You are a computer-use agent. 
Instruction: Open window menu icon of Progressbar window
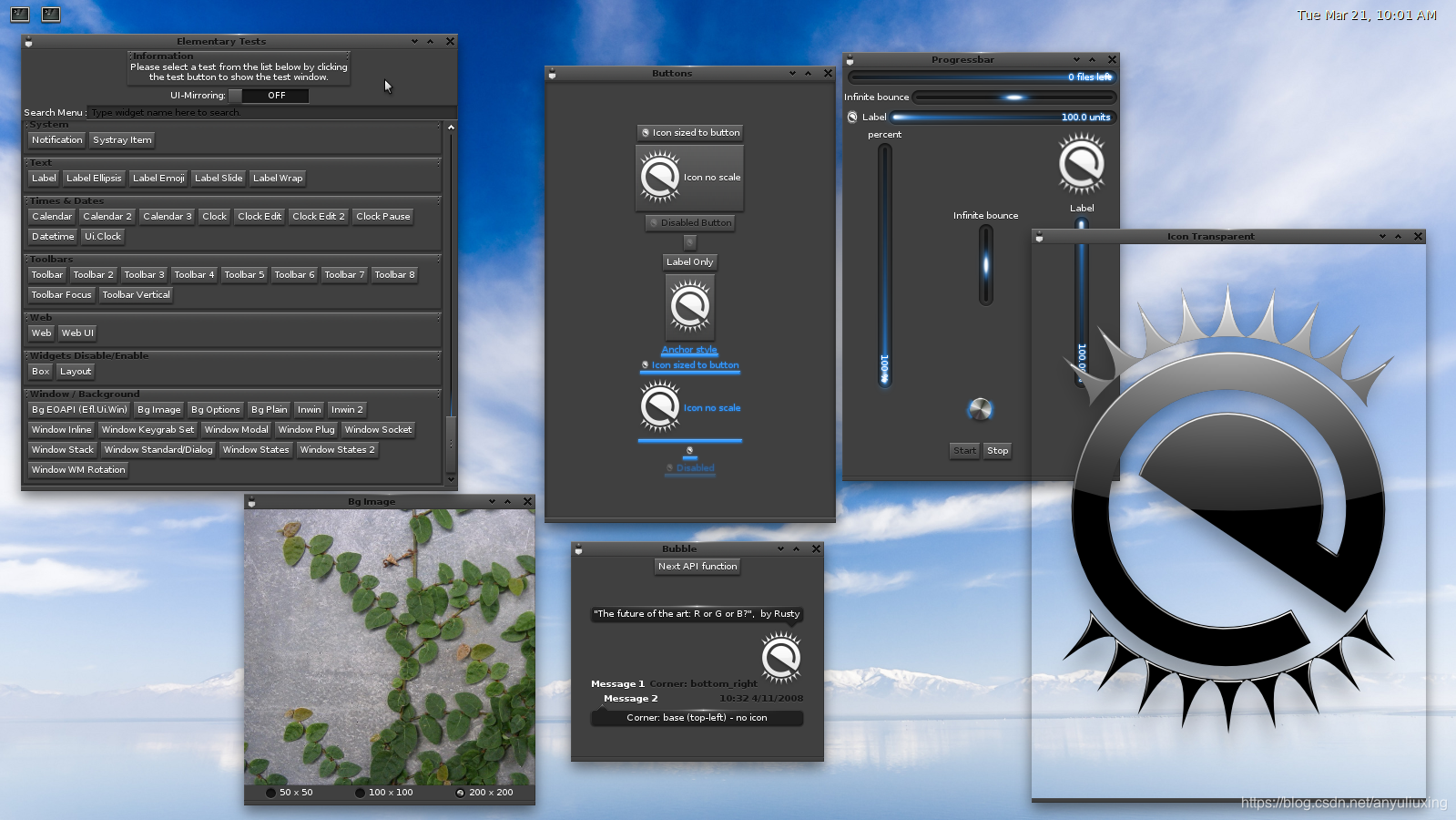coord(850,60)
